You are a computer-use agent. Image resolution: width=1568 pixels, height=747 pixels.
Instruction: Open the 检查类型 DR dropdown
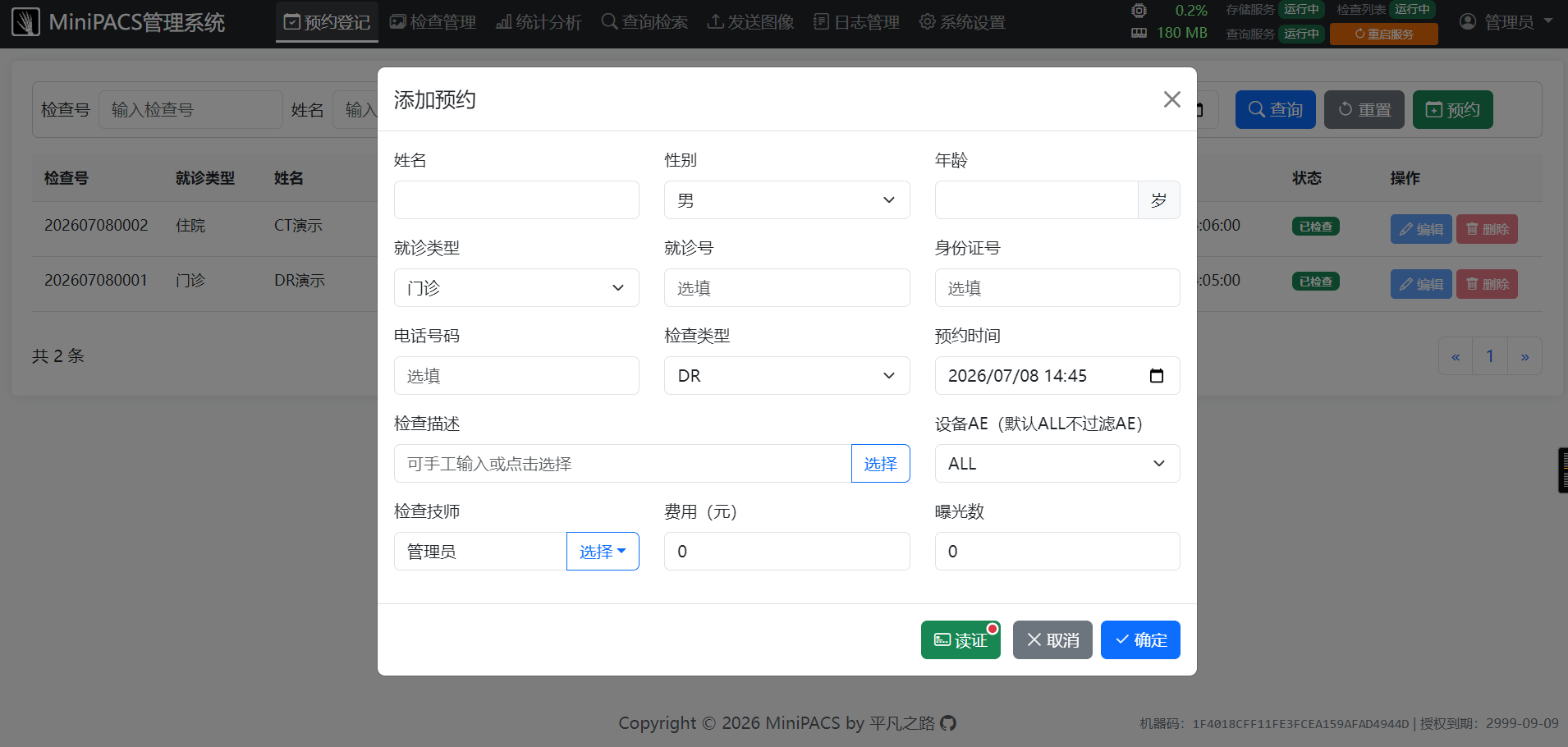[786, 375]
